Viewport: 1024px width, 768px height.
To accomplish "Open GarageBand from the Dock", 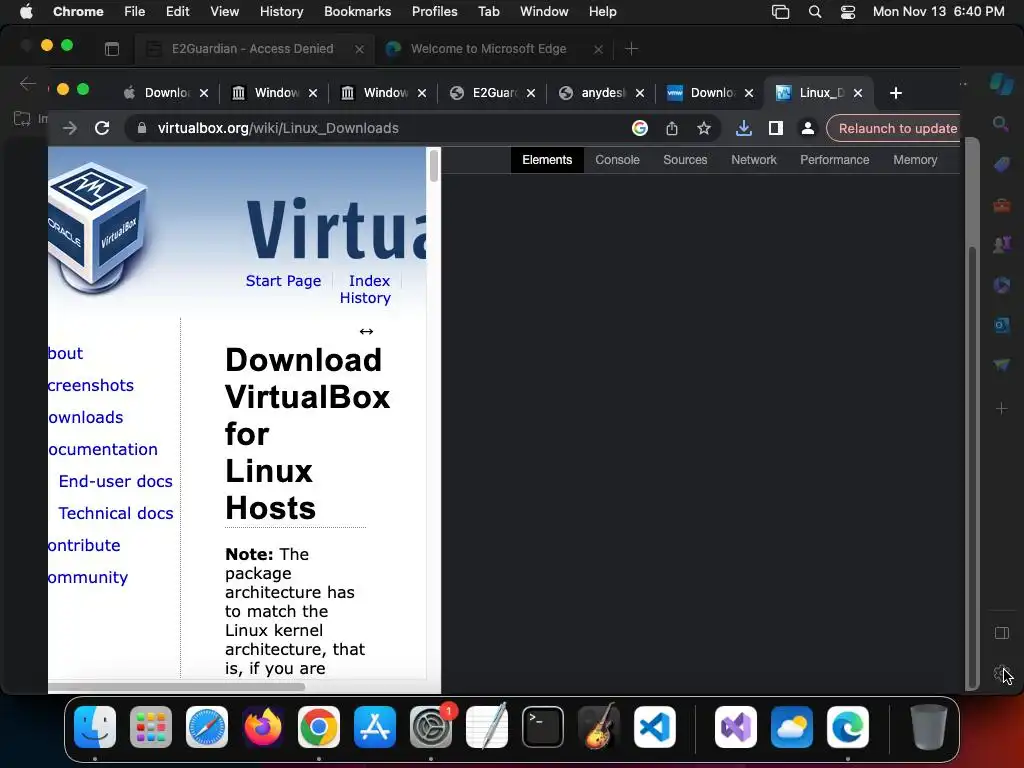I will [x=598, y=727].
